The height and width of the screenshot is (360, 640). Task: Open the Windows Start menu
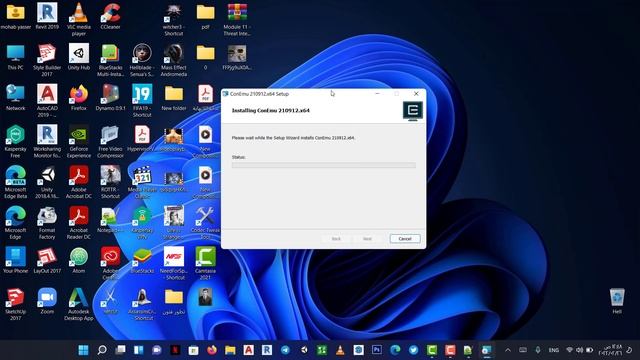coord(83,350)
